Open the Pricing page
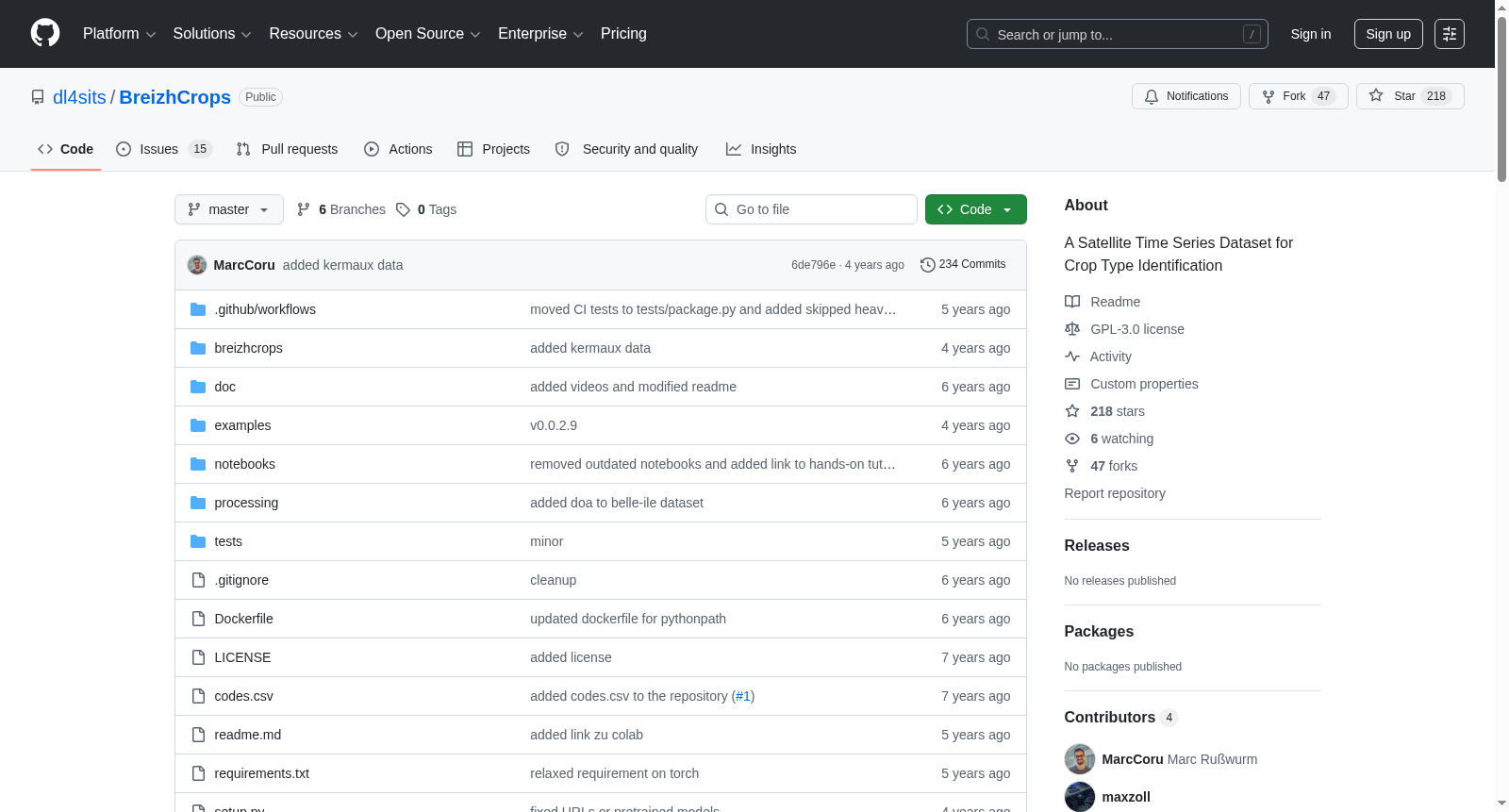1509x812 pixels. click(x=623, y=34)
